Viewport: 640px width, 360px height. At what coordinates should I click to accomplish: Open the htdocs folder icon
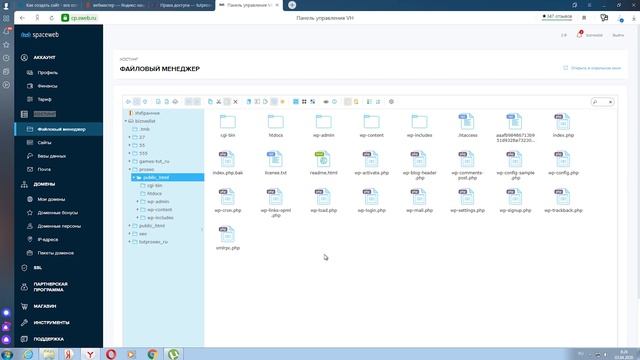(x=276, y=122)
